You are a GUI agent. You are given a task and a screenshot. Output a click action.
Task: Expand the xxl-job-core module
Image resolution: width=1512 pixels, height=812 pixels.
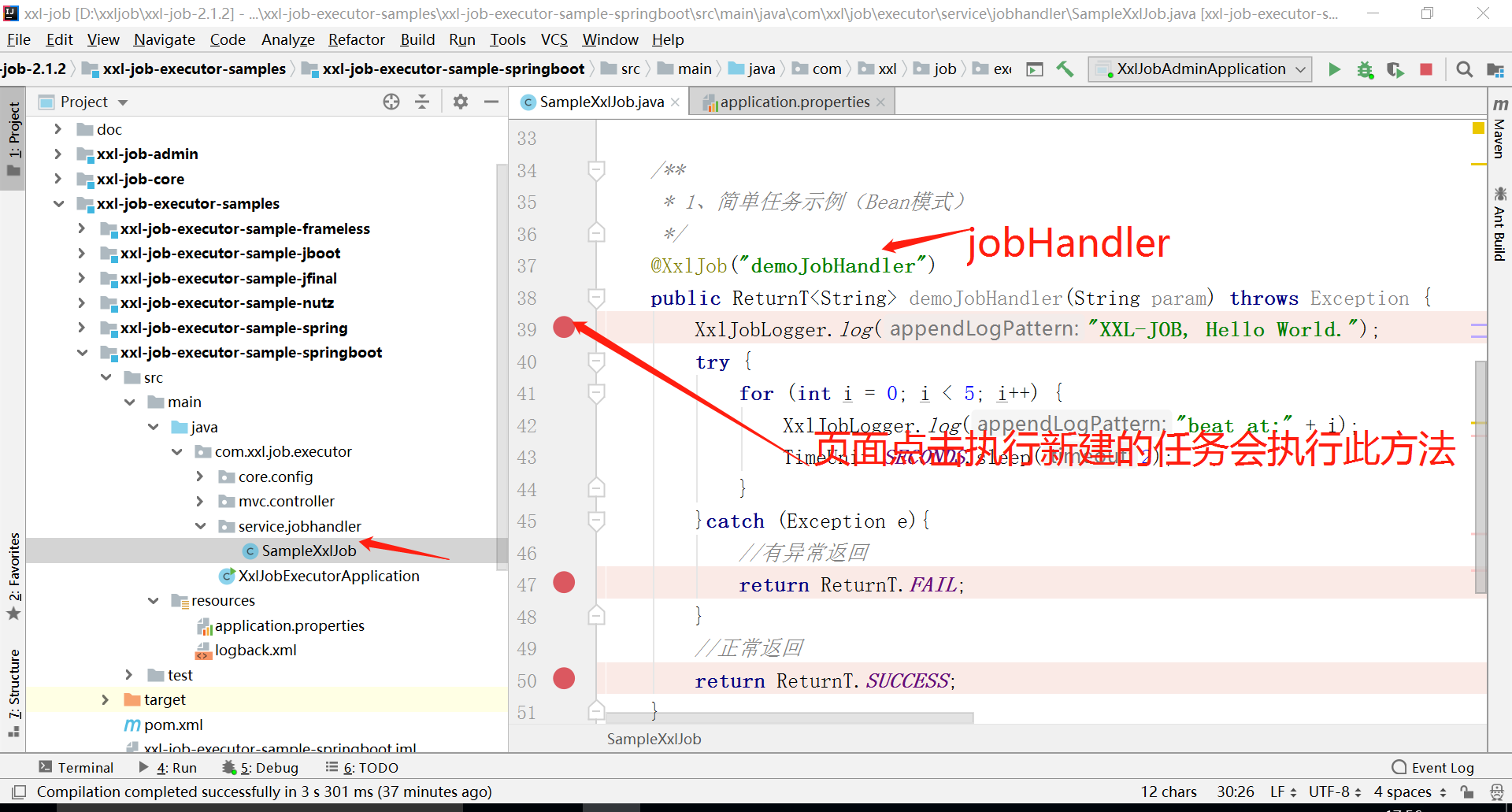tap(57, 179)
